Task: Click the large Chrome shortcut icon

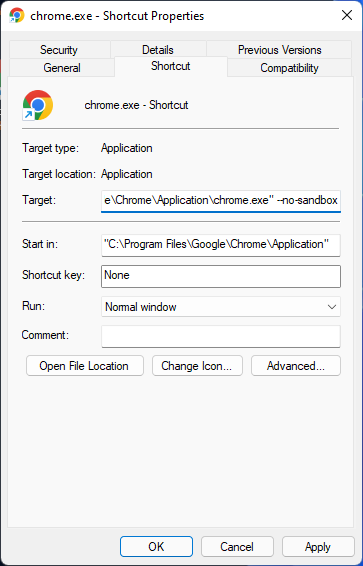Action: coord(38,105)
